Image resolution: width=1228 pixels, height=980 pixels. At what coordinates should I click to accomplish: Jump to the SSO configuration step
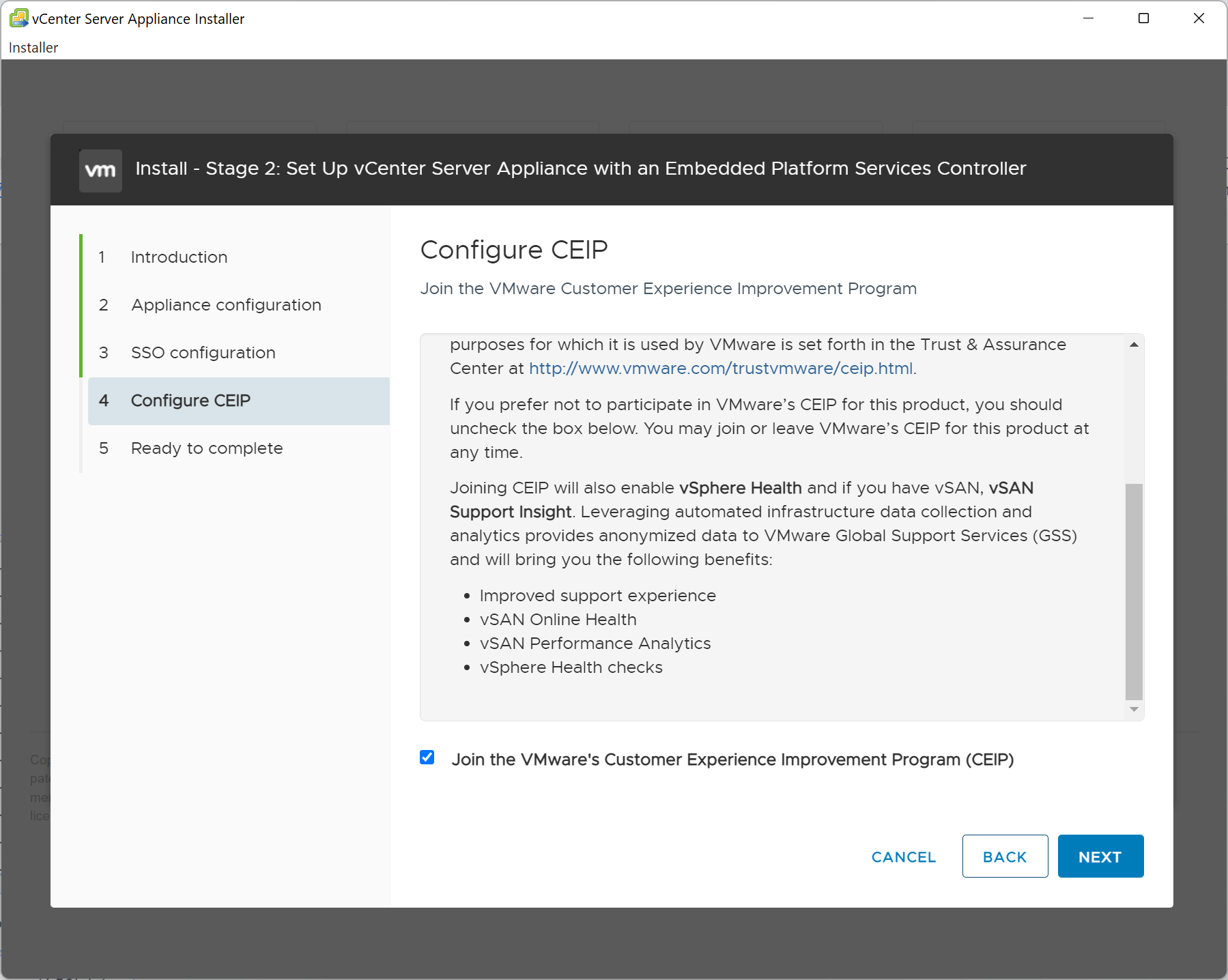[x=203, y=353]
